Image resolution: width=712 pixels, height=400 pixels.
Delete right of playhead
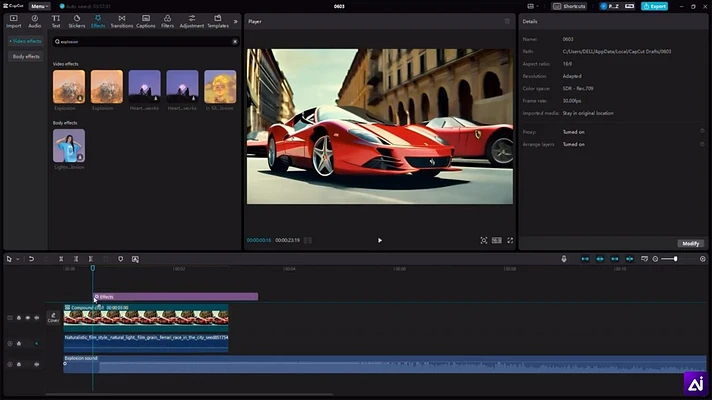click(91, 259)
